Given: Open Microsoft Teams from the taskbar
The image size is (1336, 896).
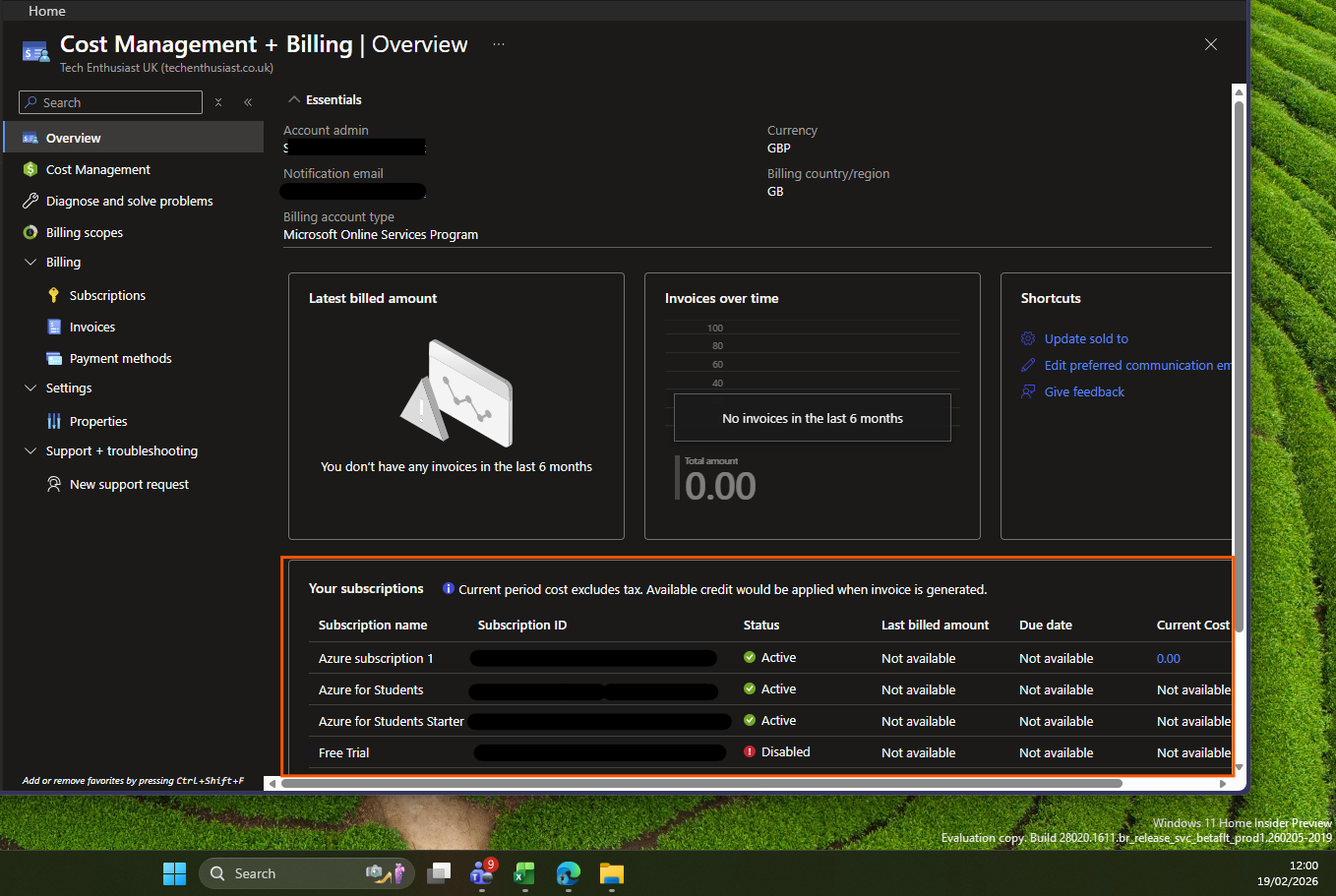Looking at the screenshot, I should (x=482, y=873).
